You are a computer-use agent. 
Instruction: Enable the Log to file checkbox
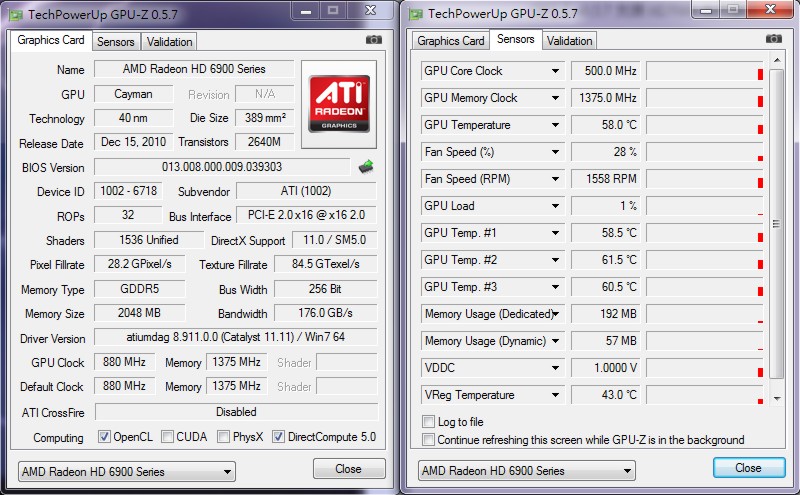pyautogui.click(x=428, y=422)
